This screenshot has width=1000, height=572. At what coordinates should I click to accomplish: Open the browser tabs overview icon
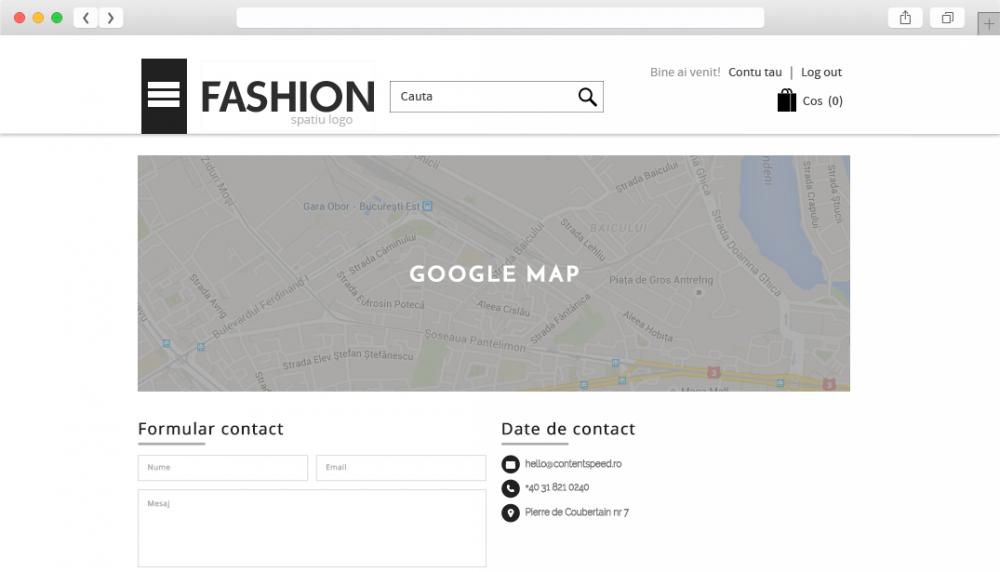947,18
